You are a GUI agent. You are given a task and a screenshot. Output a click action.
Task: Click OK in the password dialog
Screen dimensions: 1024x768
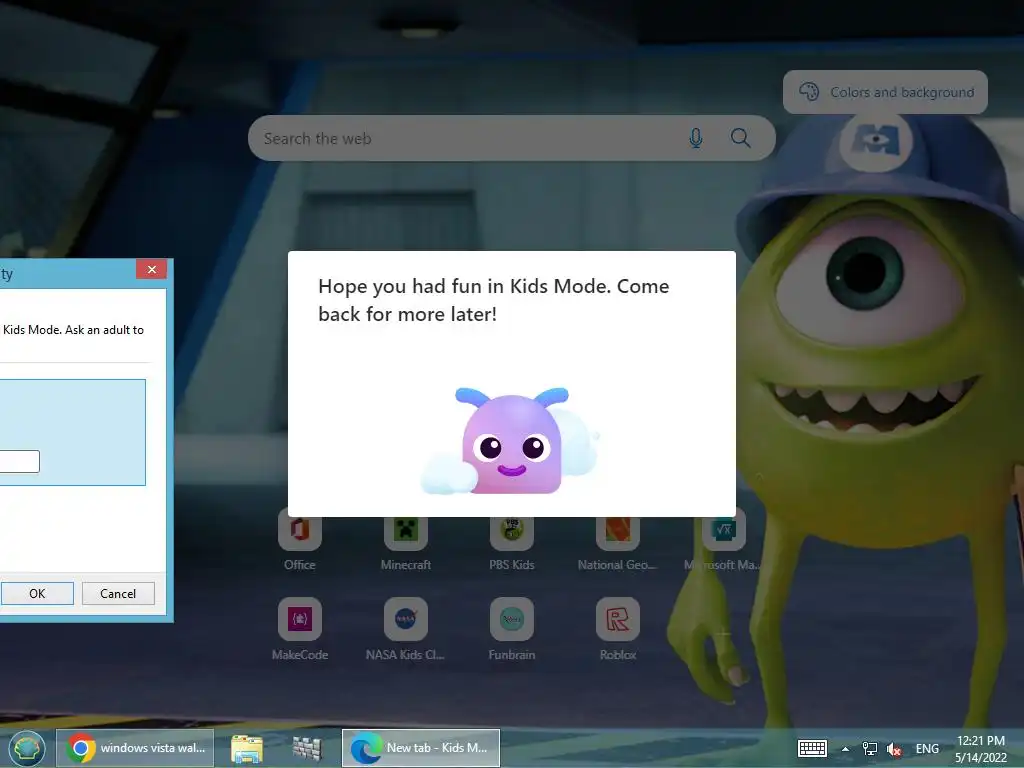pyautogui.click(x=37, y=593)
